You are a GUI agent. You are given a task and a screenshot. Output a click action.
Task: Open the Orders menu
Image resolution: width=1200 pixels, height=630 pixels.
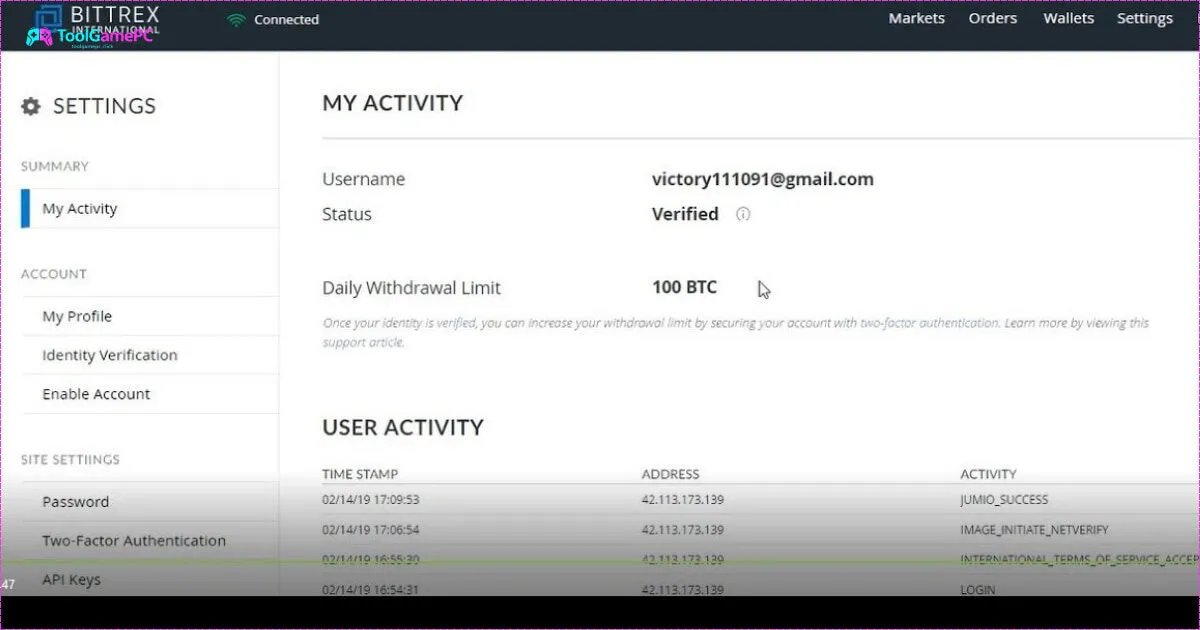[992, 18]
